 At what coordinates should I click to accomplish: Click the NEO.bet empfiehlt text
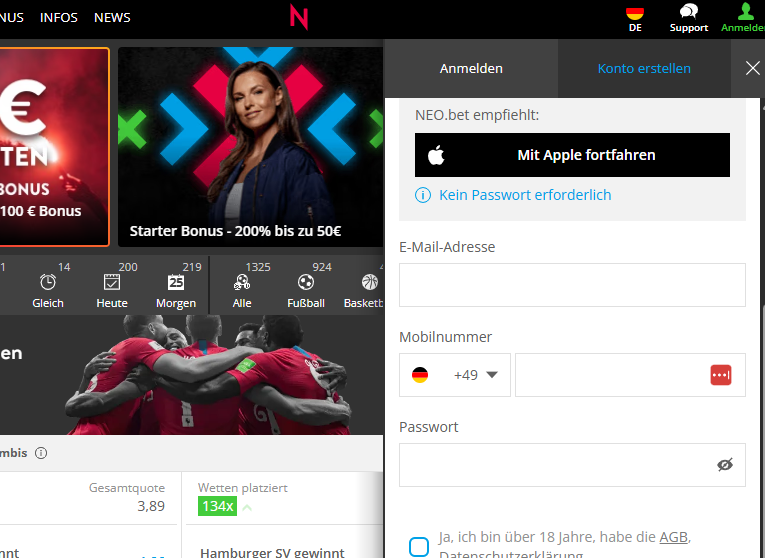pos(477,115)
